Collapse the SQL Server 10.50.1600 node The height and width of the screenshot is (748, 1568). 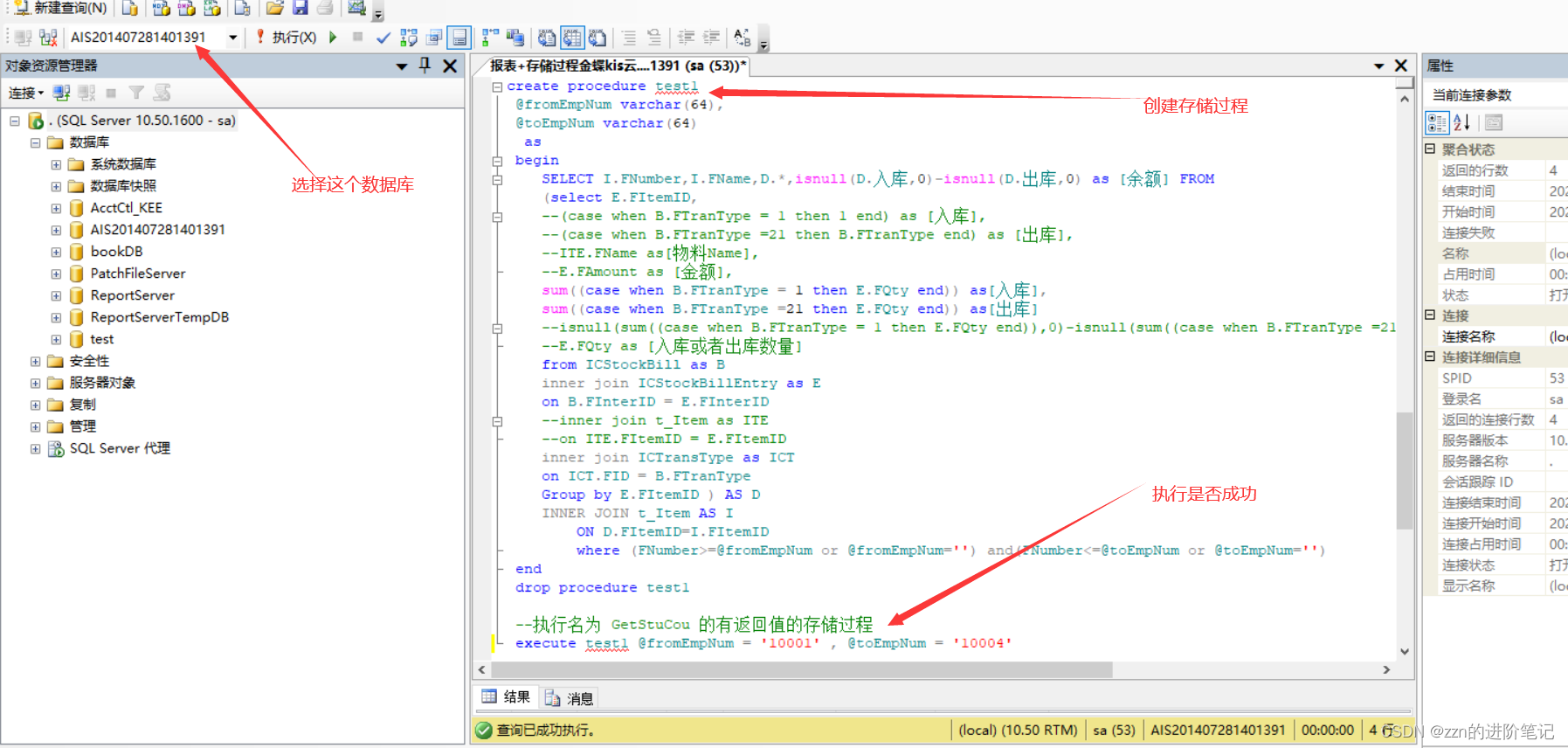(15, 121)
